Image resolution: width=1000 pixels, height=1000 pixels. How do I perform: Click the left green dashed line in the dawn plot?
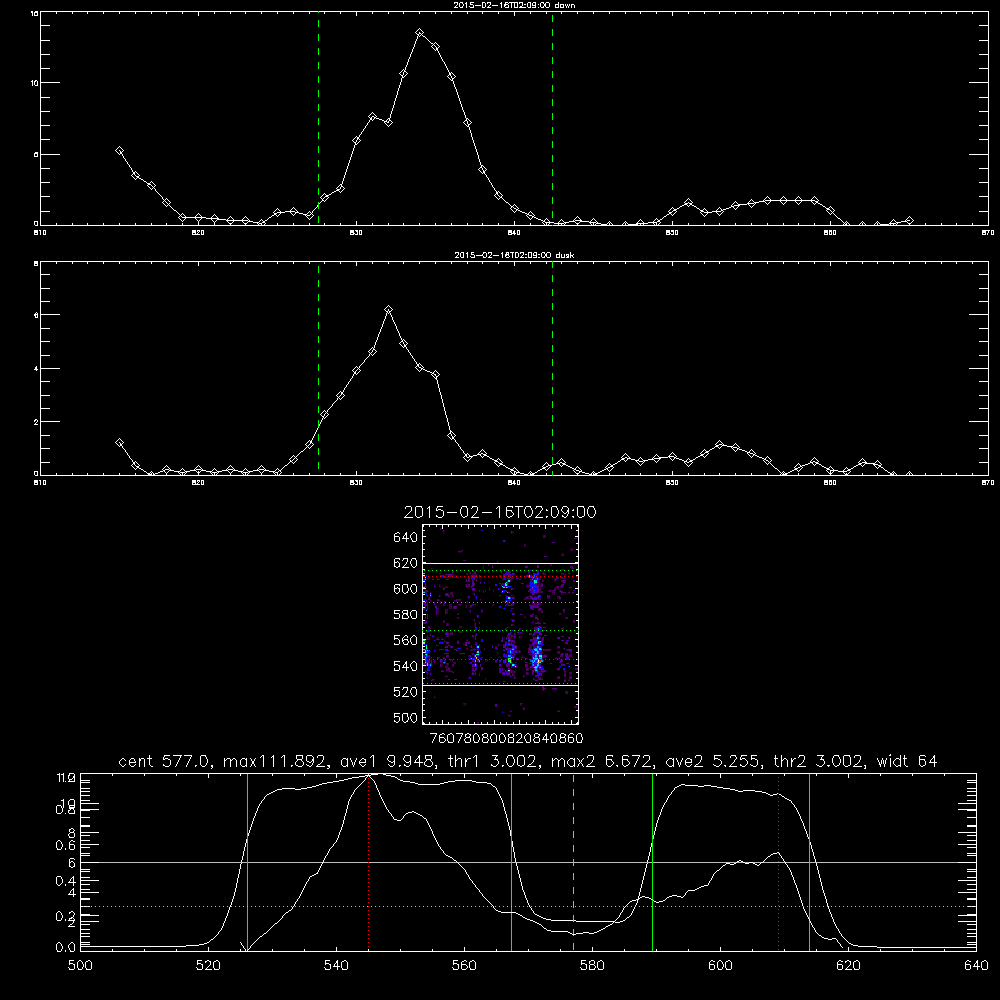coord(318,119)
